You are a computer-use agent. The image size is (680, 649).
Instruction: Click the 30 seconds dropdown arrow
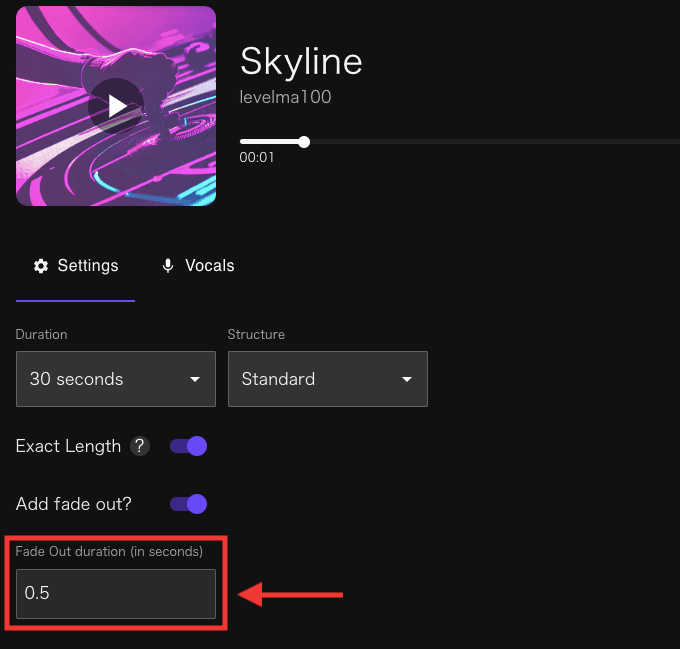[x=195, y=379]
